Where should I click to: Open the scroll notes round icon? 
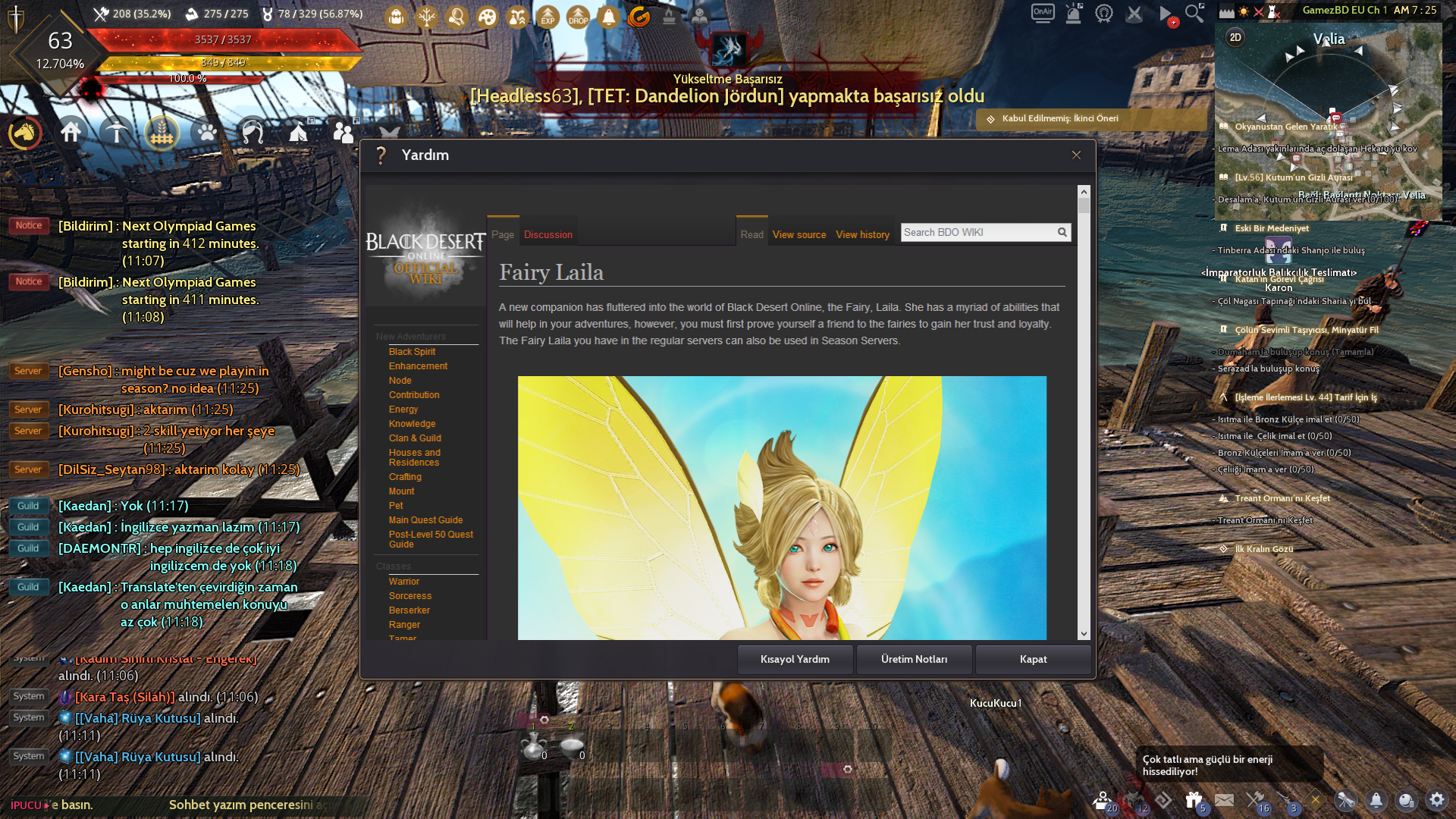coord(1345,799)
